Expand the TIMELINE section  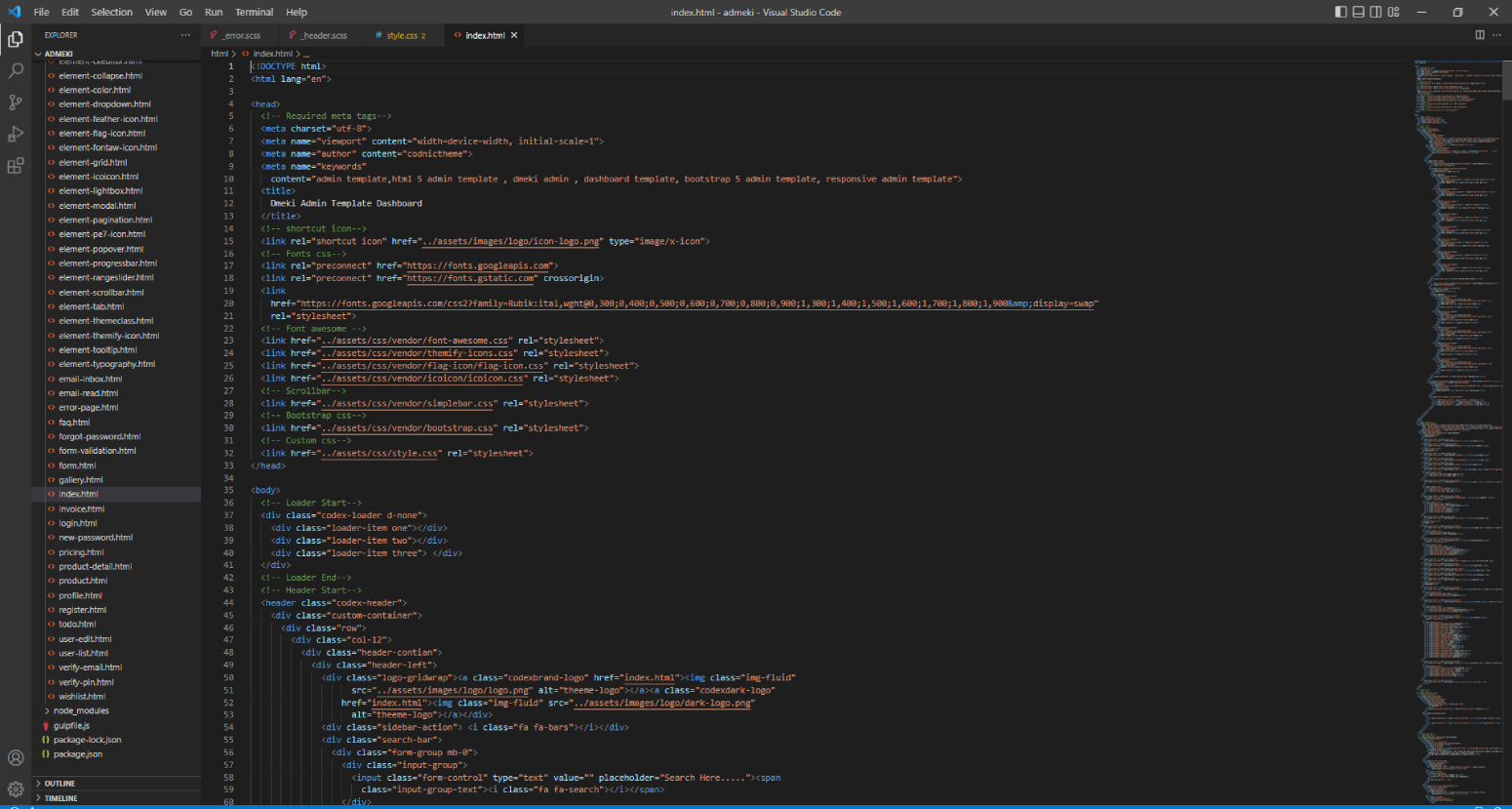click(60, 798)
